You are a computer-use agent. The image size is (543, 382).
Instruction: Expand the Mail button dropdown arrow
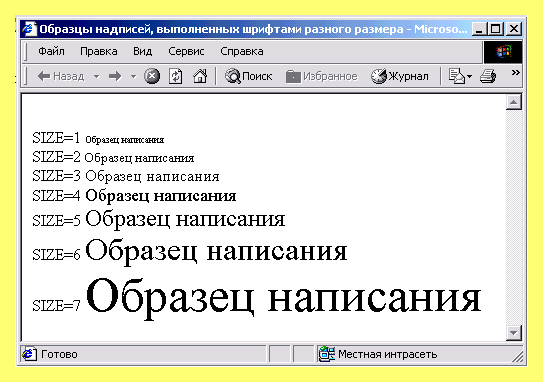[470, 76]
